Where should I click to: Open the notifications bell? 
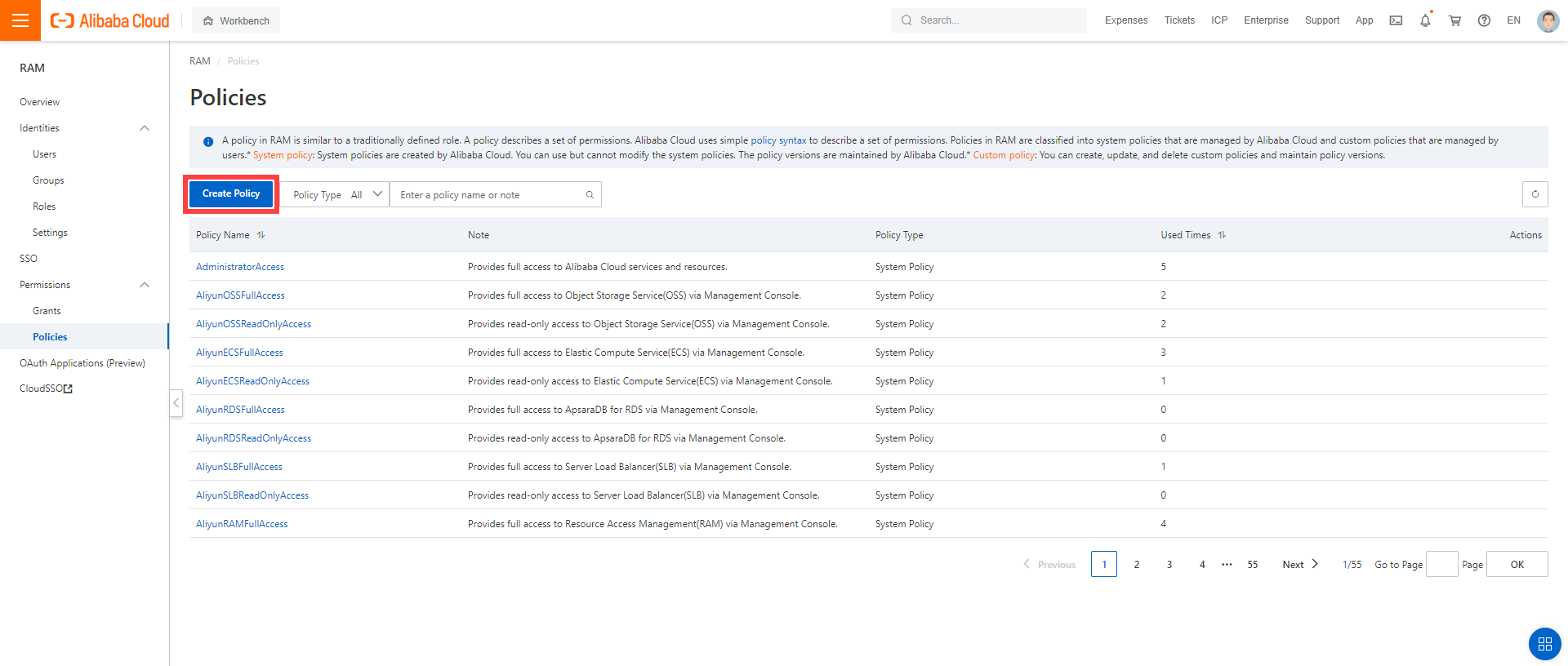tap(1425, 20)
